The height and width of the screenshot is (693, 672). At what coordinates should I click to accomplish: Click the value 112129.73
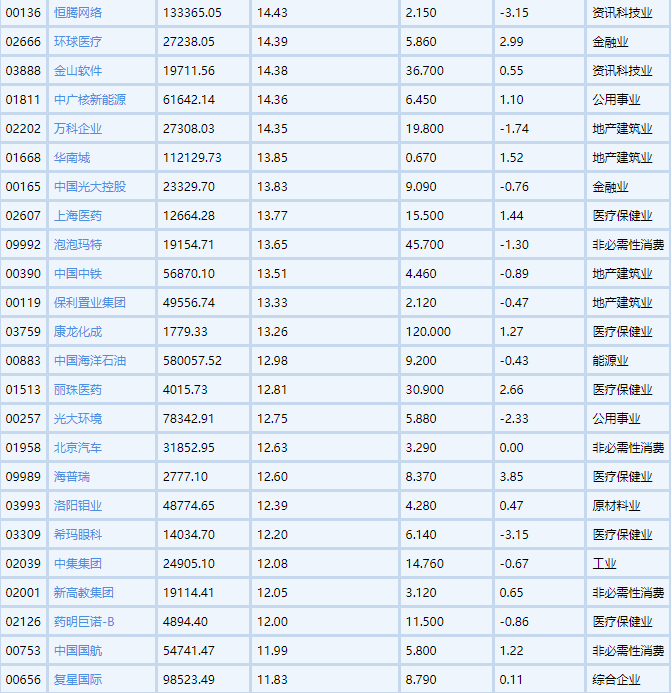pos(192,158)
